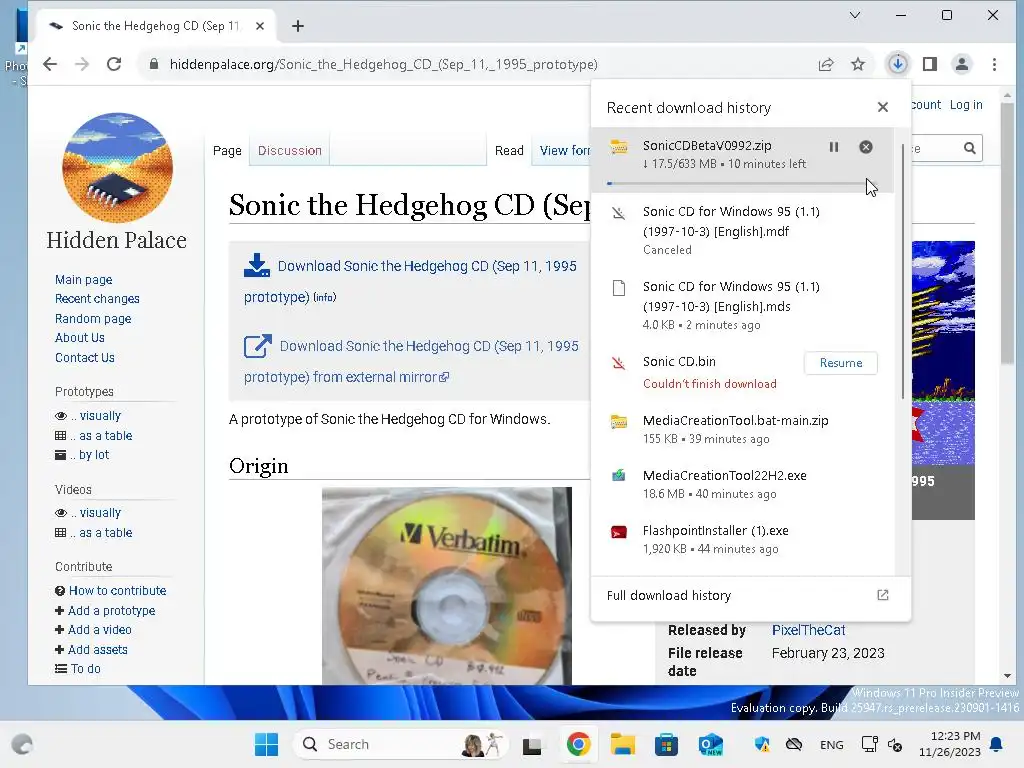
Task: Click the webpage vertical scrollbar
Action: coord(1007,233)
